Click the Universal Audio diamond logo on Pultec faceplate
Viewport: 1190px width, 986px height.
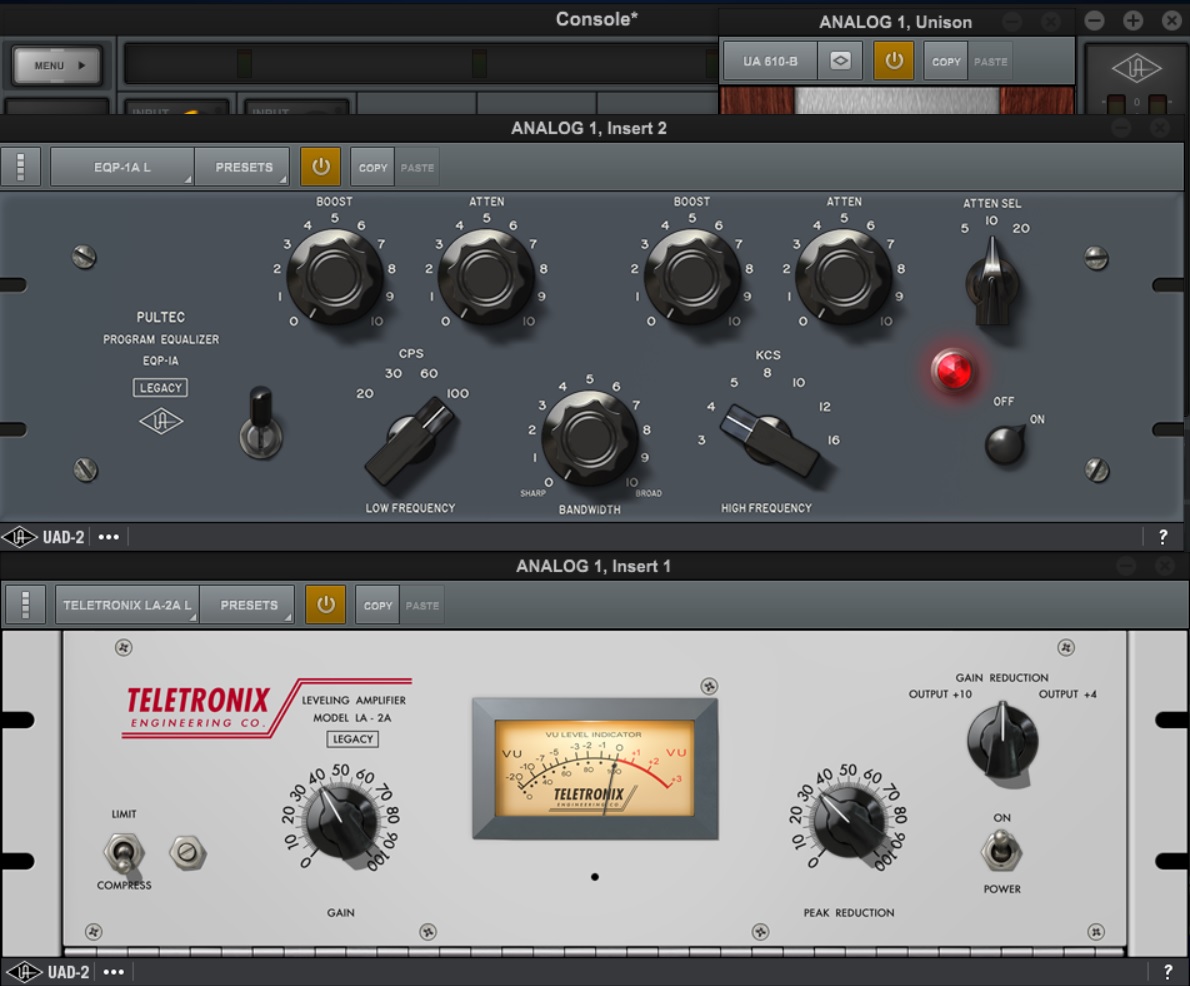pyautogui.click(x=161, y=421)
